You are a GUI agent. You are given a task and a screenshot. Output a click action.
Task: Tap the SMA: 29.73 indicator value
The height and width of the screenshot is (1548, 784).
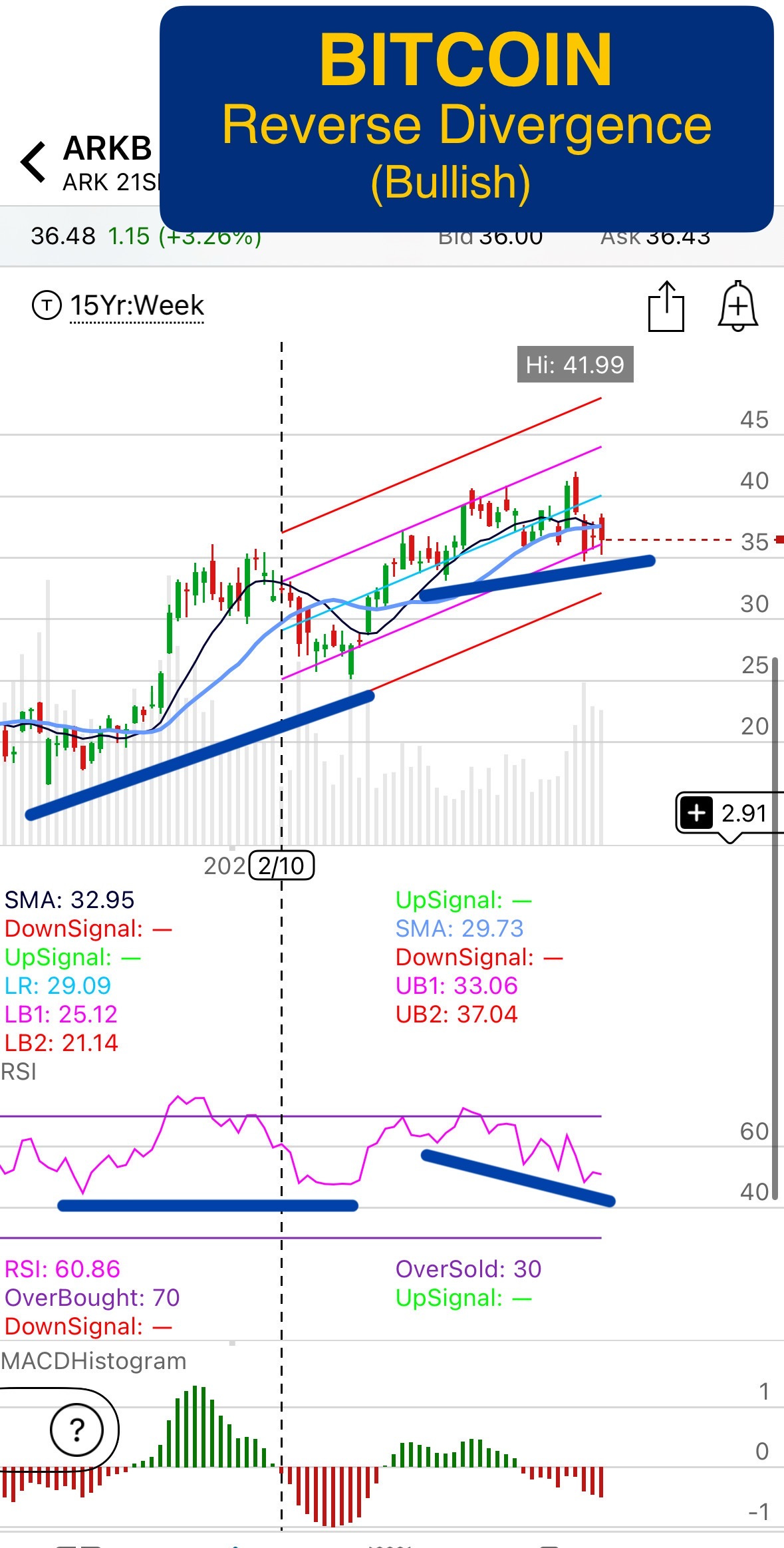coord(459,929)
